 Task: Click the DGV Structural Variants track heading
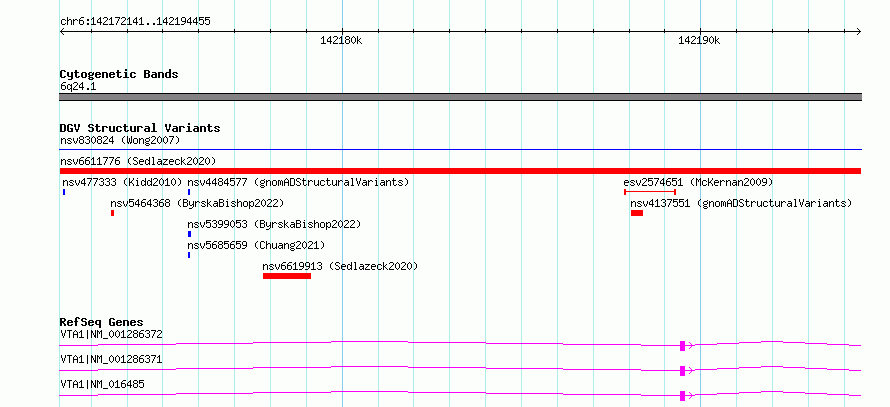tap(140, 128)
